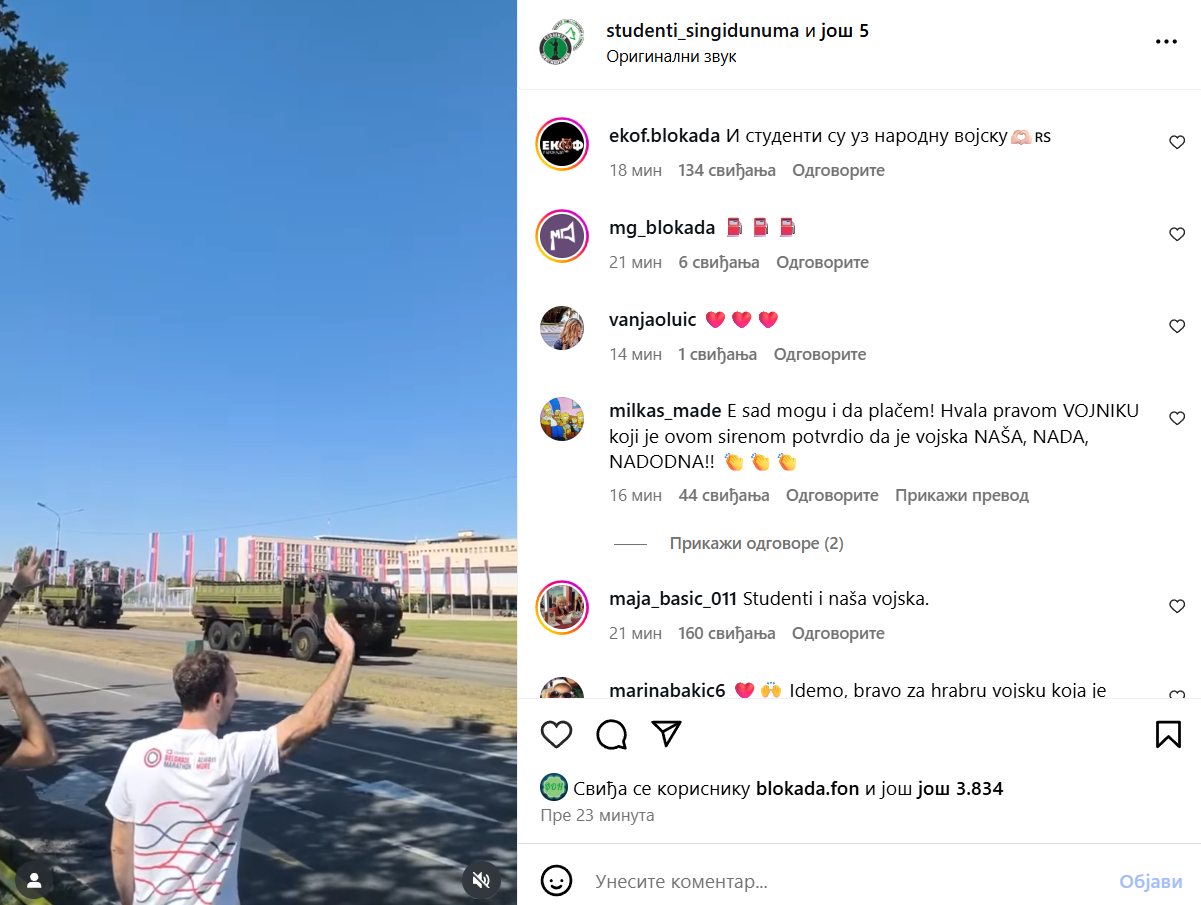Reply to vanjaoluic's comment
This screenshot has height=905, width=1201.
820,354
